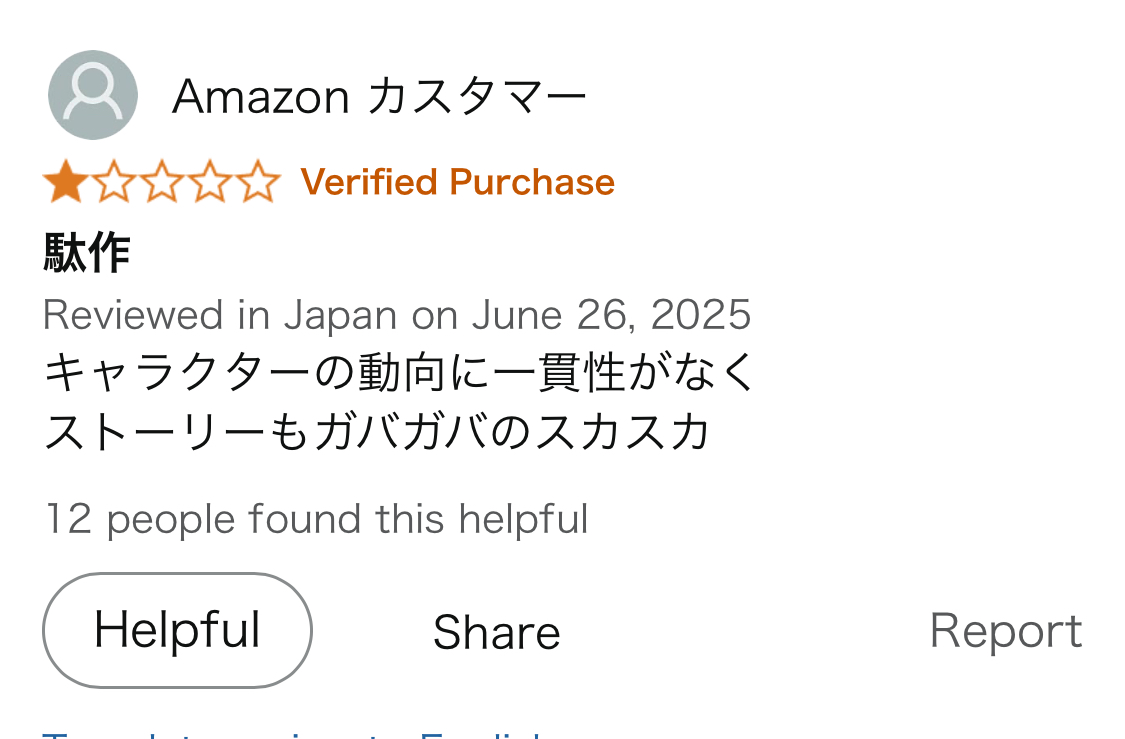Open the review title 駄作
Image resolution: width=1125 pixels, height=739 pixels.
(87, 253)
